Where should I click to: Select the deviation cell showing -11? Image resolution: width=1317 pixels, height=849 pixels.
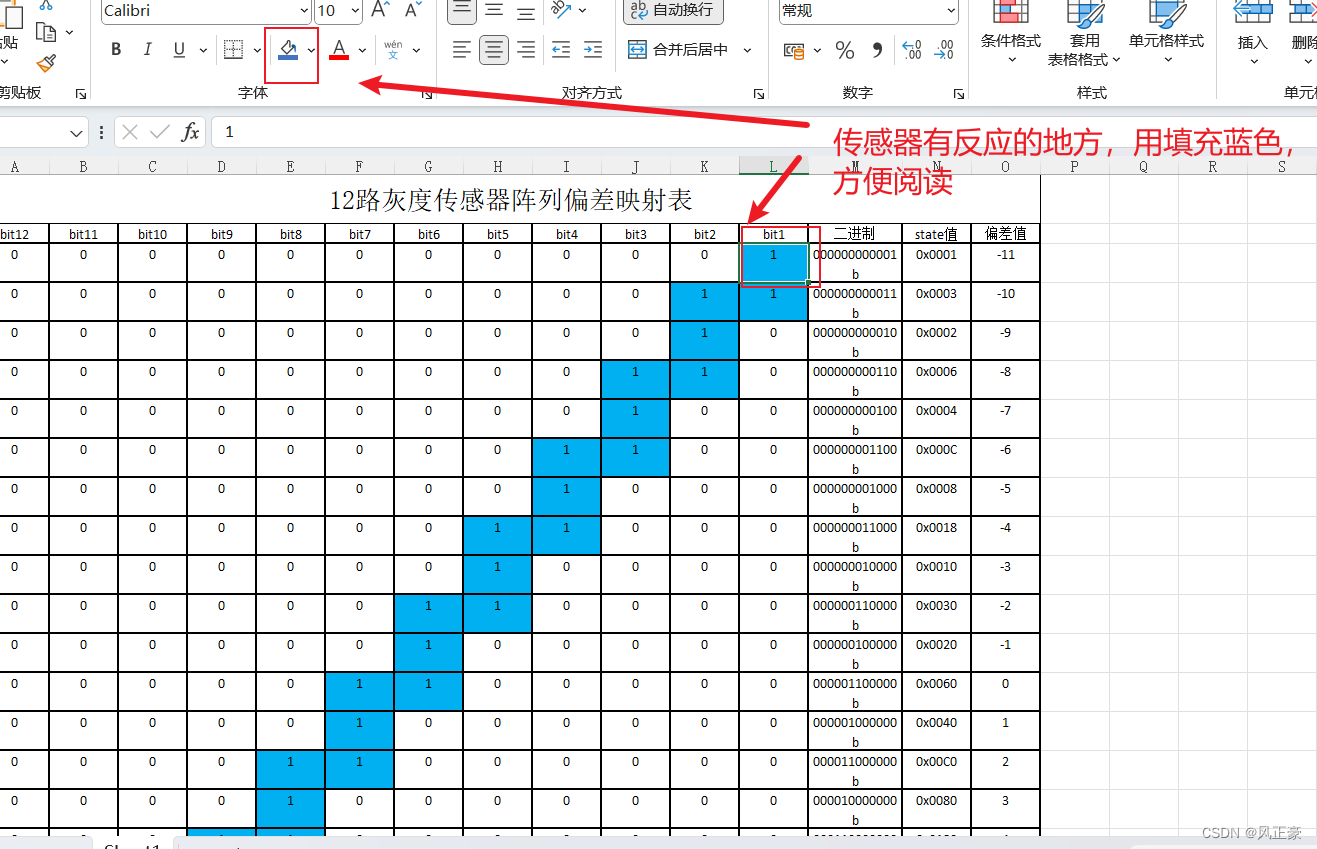point(1006,262)
